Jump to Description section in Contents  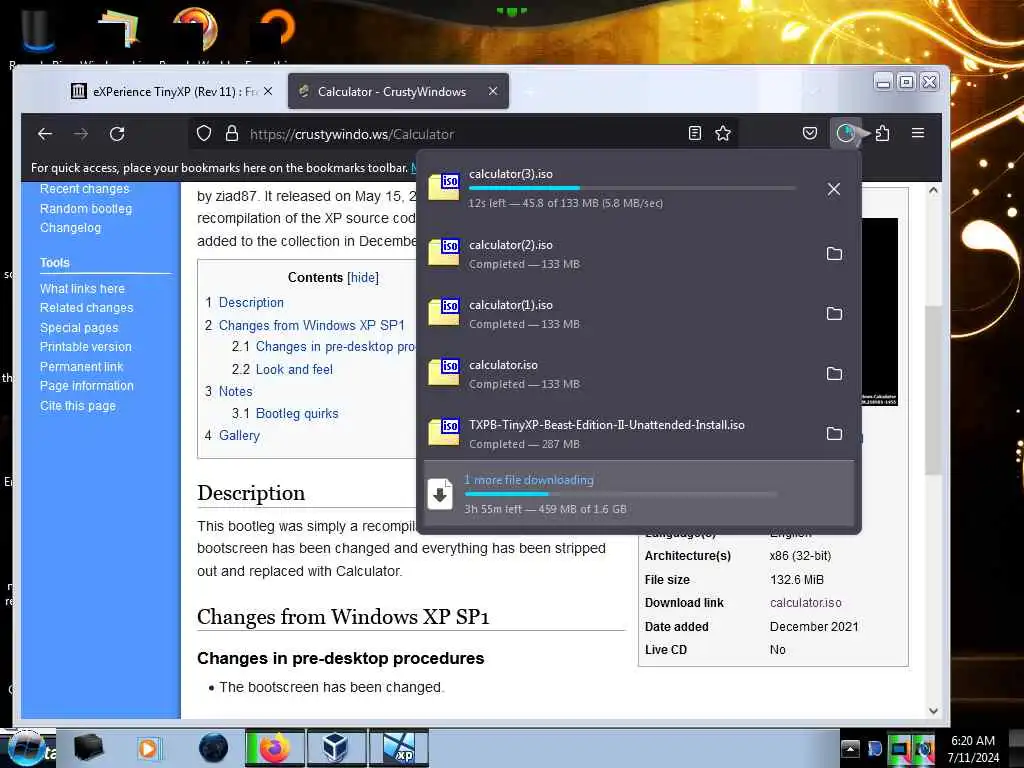point(251,302)
